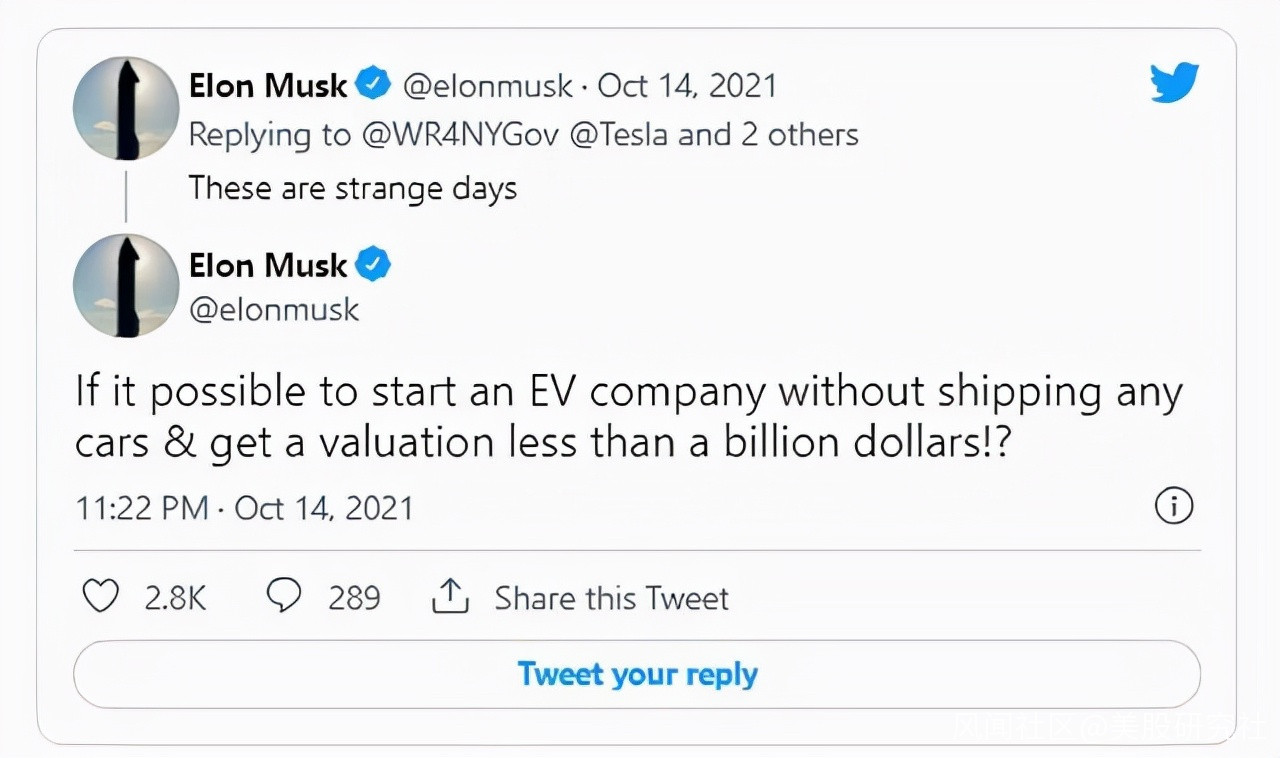This screenshot has width=1280, height=758.
Task: Open the "These are strange days" tweet
Action: (x=352, y=187)
